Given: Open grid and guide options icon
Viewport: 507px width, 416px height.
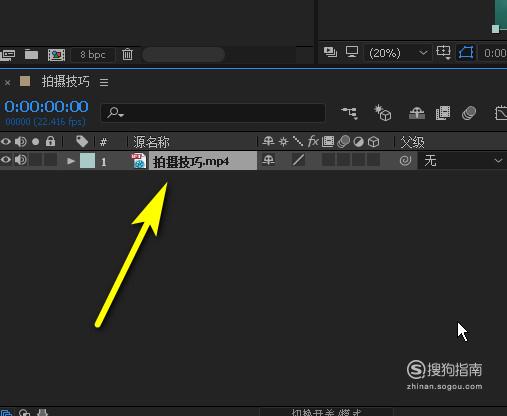Looking at the screenshot, I should [x=443, y=52].
